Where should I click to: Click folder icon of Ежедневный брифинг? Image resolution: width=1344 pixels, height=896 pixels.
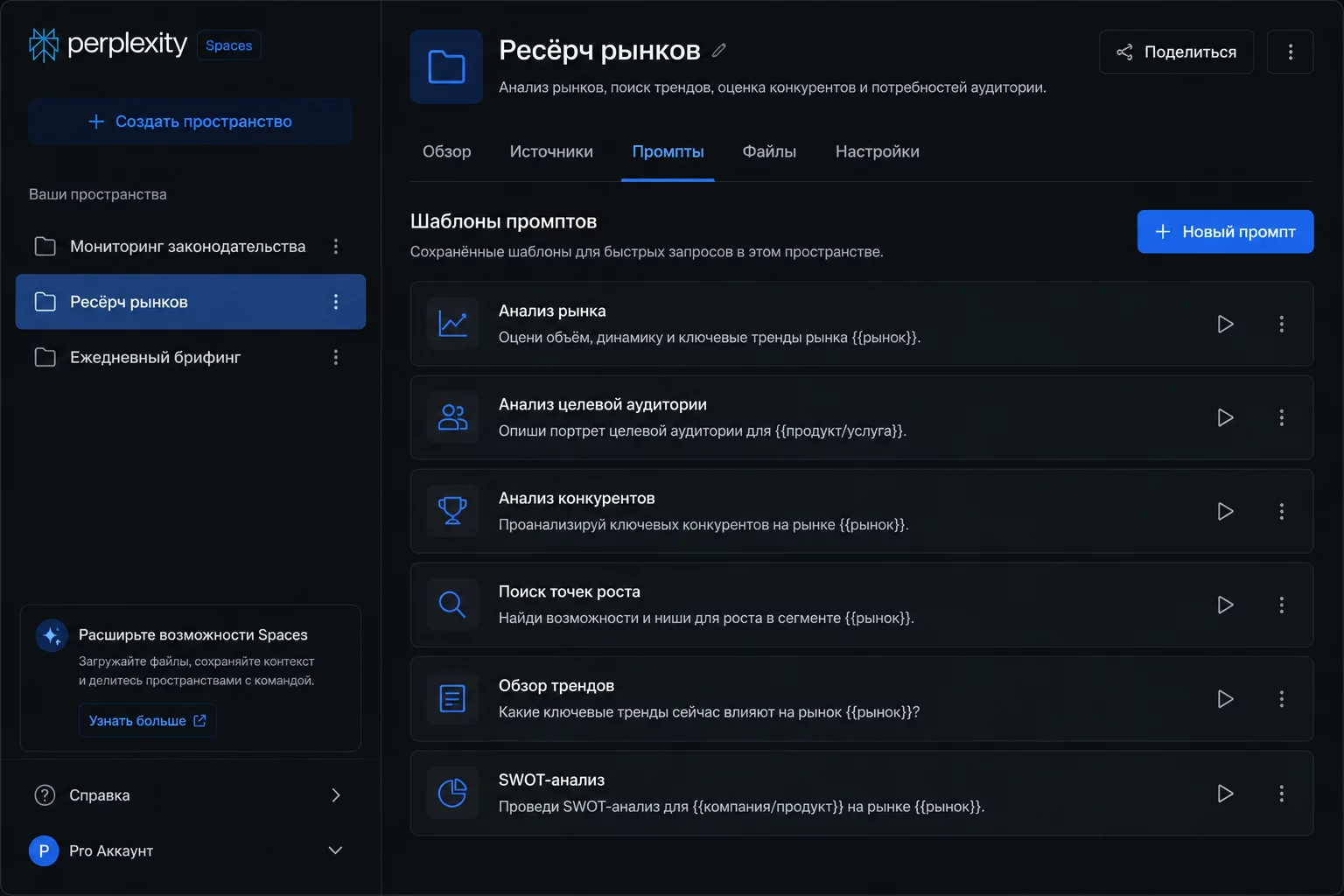tap(45, 357)
